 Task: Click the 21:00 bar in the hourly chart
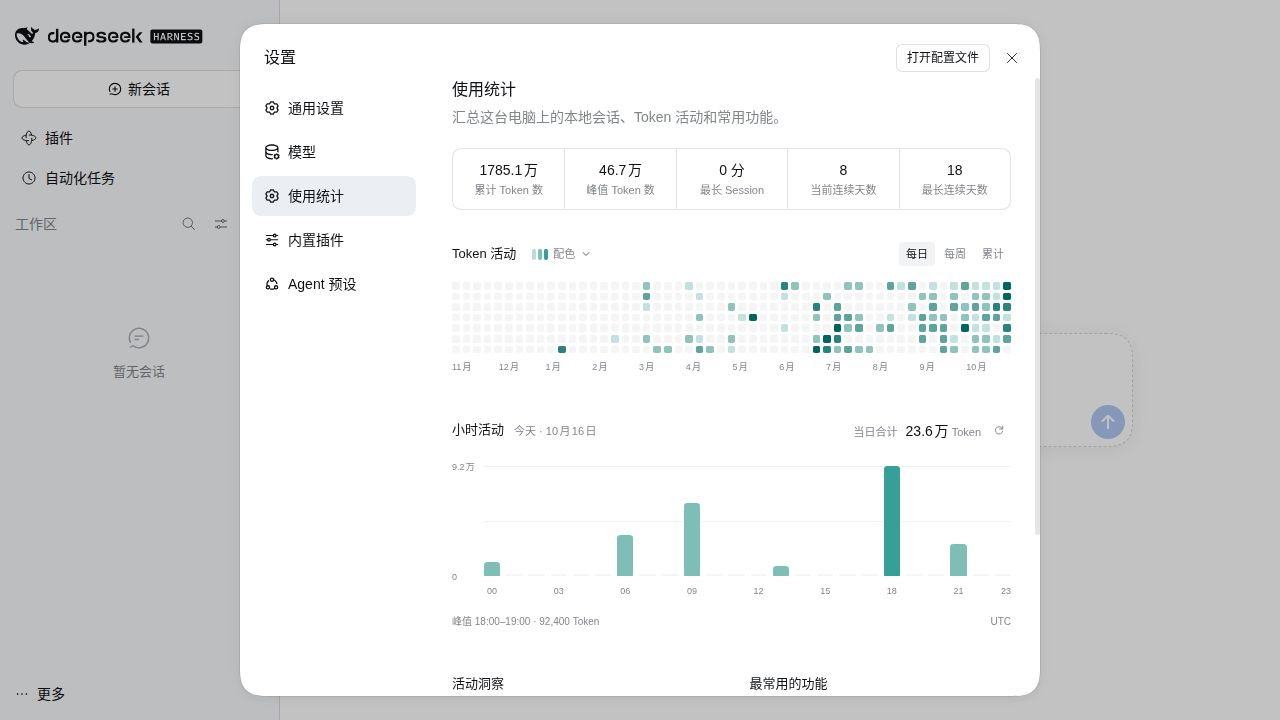(x=958, y=560)
